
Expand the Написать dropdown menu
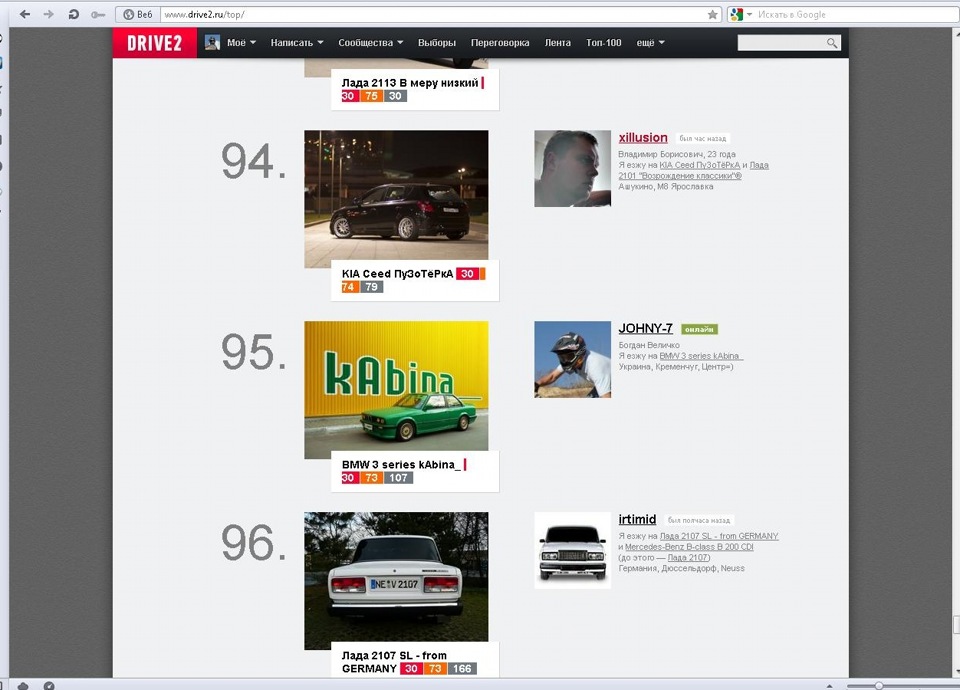point(296,43)
